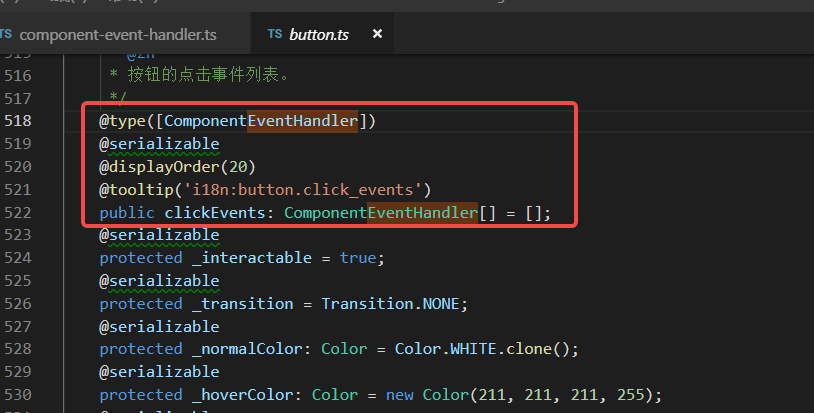Click ComponentEventHandler inside the @type decorator

(261, 121)
